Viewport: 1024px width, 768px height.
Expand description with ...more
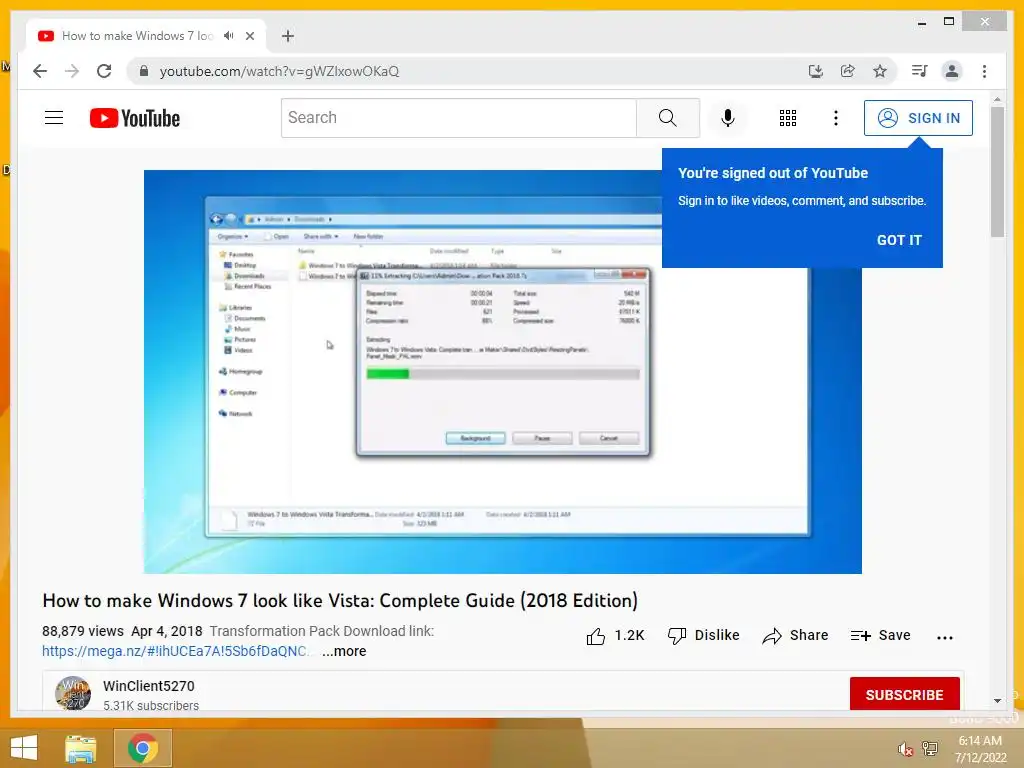click(344, 651)
